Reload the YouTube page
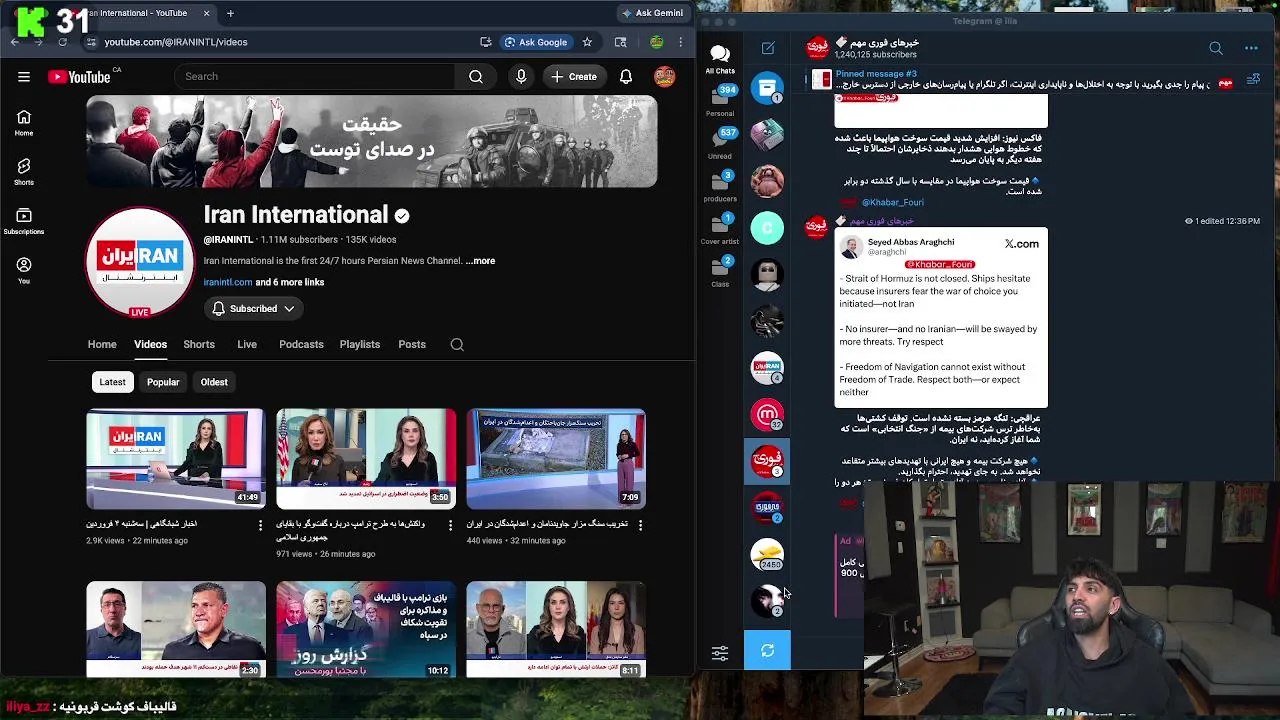 [x=62, y=42]
